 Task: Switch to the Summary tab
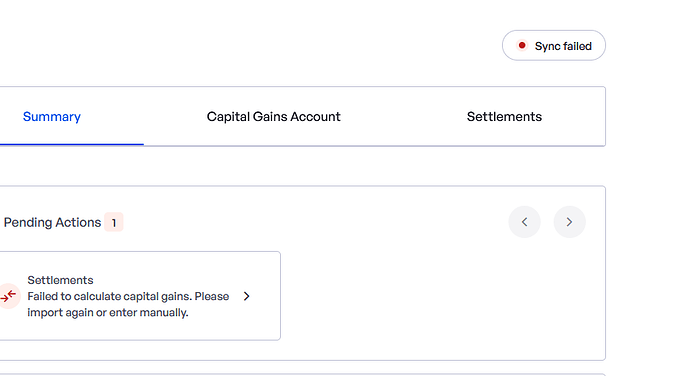click(52, 117)
